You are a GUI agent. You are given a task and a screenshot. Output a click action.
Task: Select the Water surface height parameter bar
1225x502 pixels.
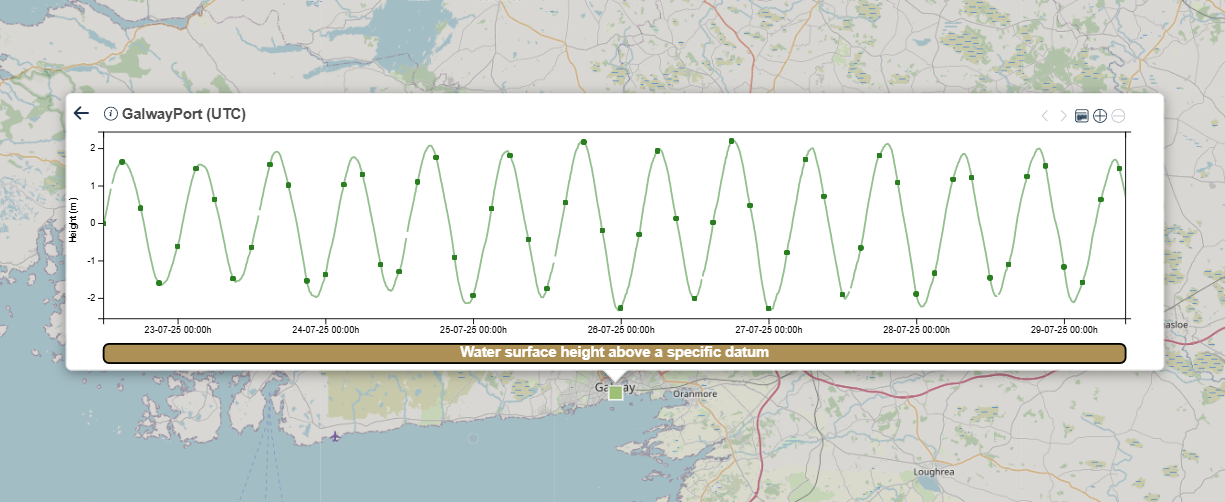614,353
